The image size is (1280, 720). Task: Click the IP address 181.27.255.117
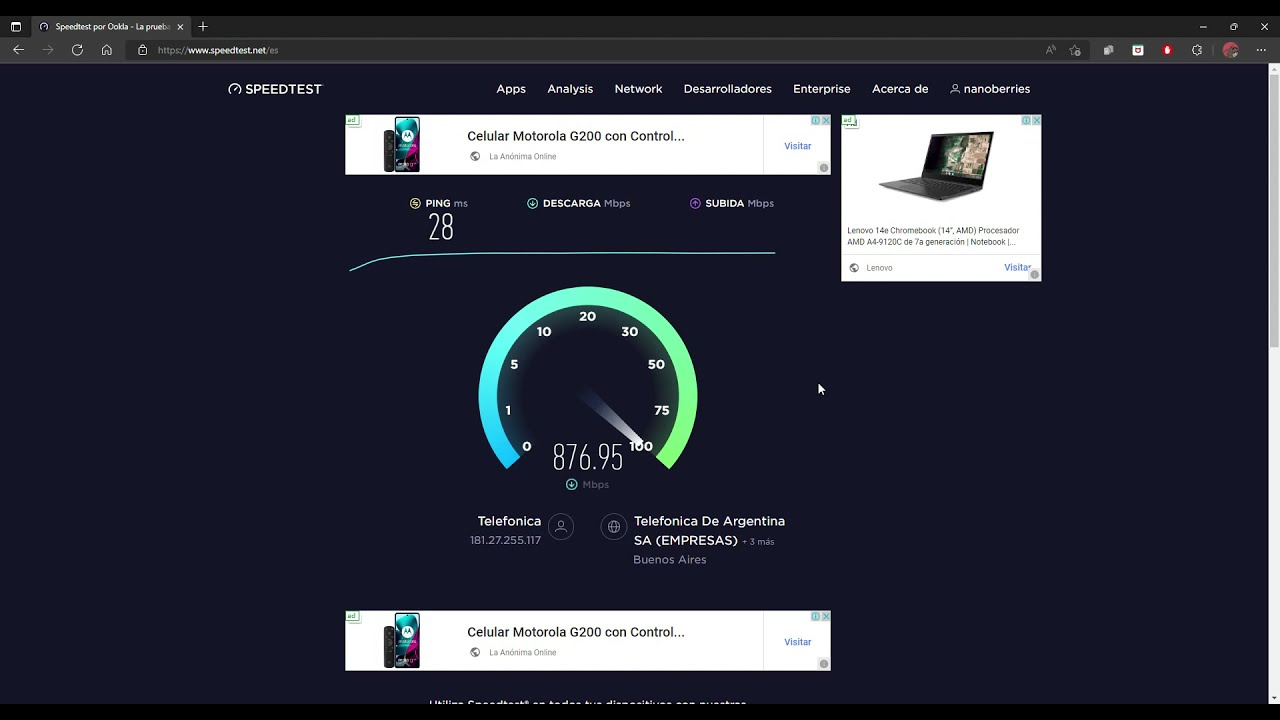(x=505, y=540)
